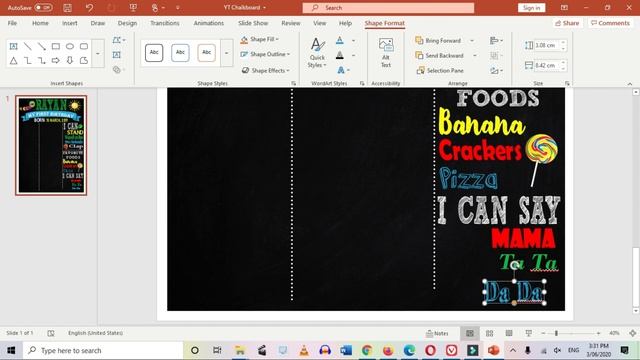
Task: Expand the Shape Styles gallery
Action: (x=227, y=53)
